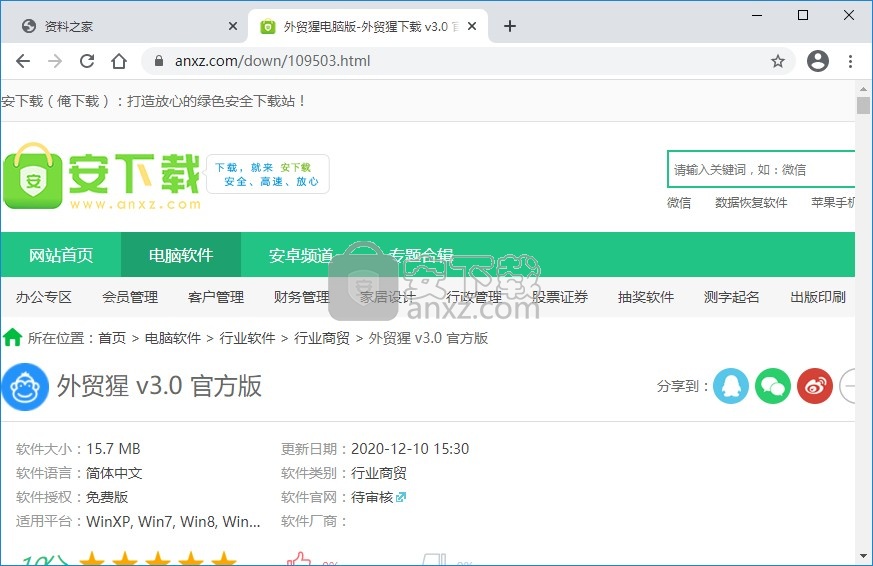Open the 安卓频道 menu
The width and height of the screenshot is (873, 566).
click(301, 255)
